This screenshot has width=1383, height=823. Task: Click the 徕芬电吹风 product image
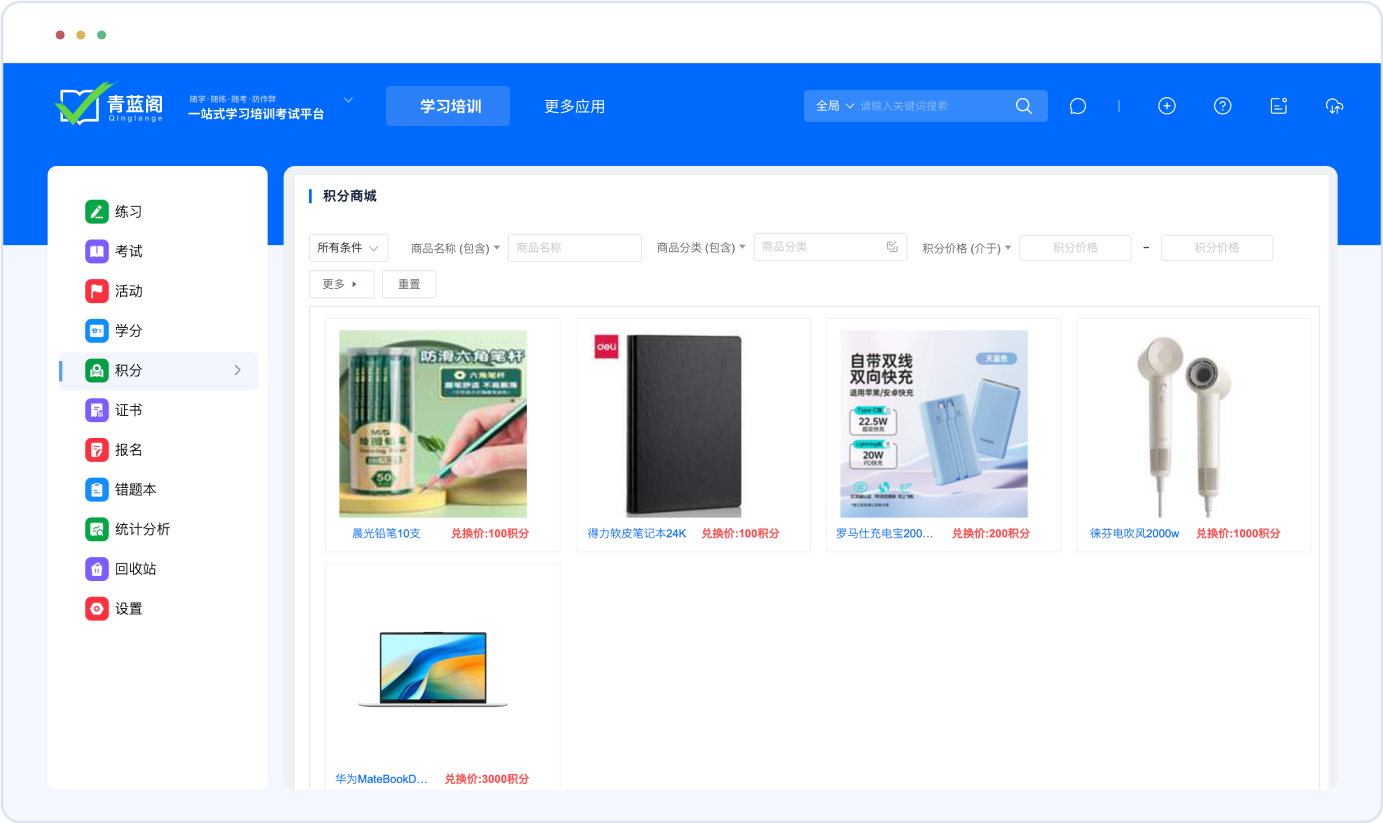[x=1192, y=423]
